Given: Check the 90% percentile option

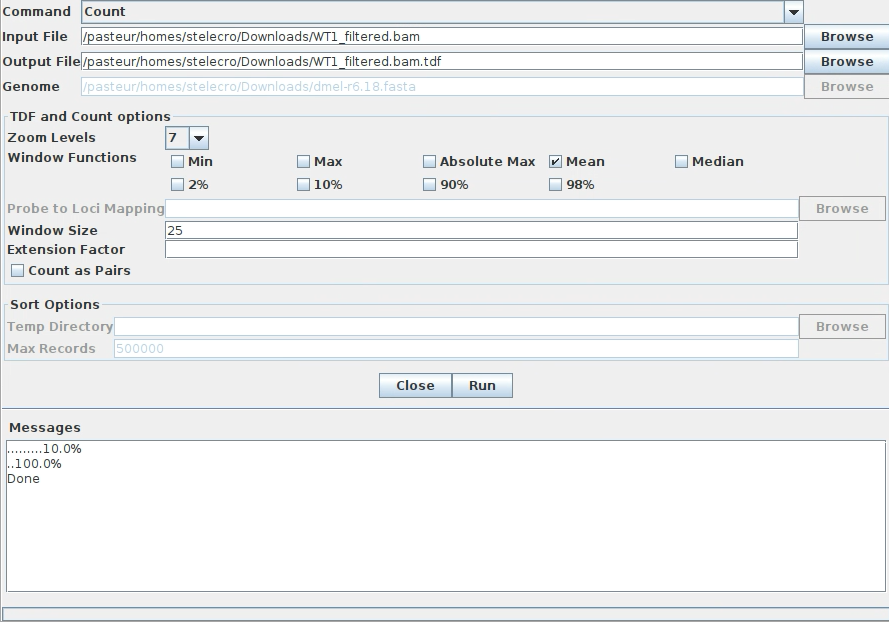Looking at the screenshot, I should (x=428, y=184).
